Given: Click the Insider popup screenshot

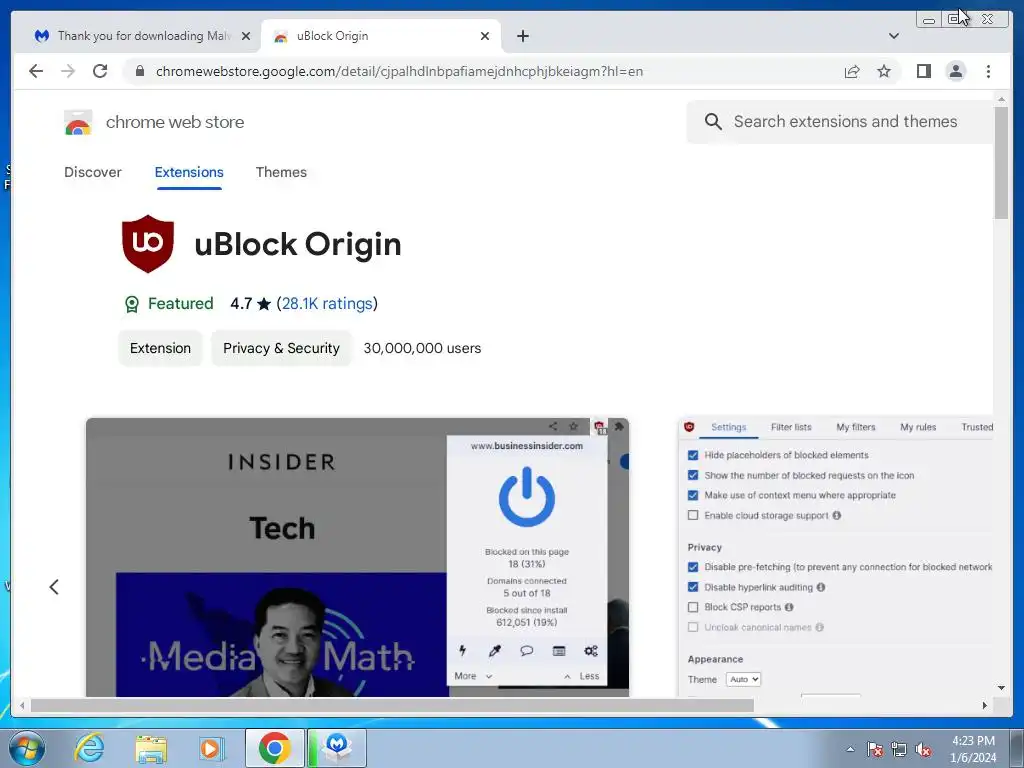Looking at the screenshot, I should 357,557.
